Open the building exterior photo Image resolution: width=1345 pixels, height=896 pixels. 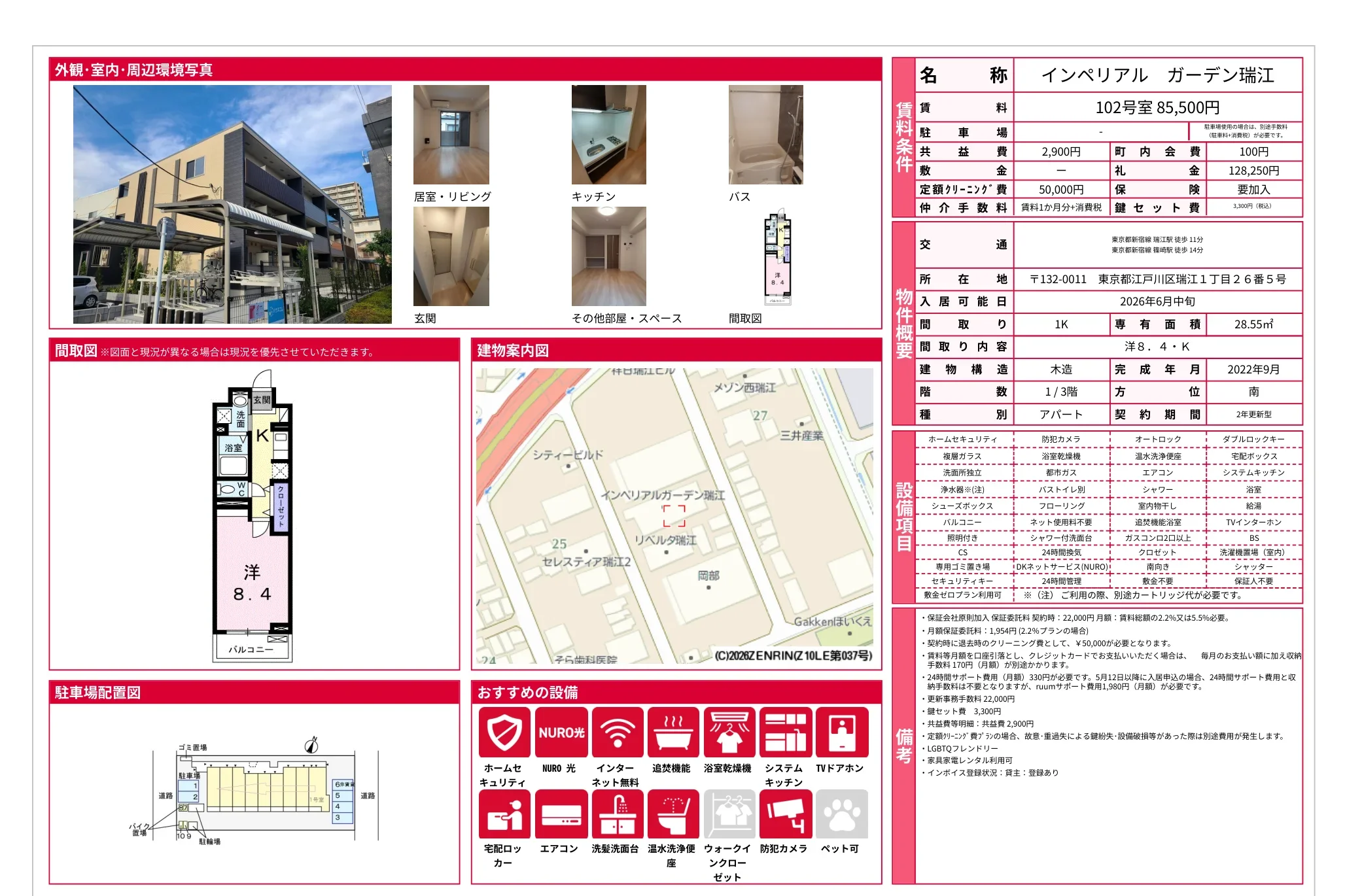(x=232, y=204)
